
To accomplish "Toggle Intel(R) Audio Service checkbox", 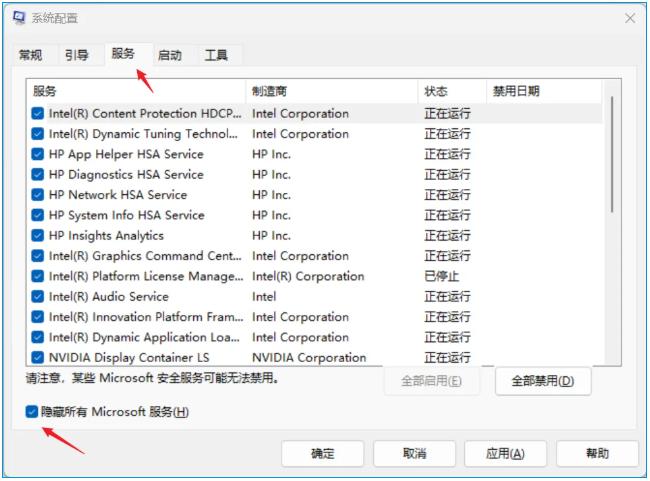I will (38, 297).
